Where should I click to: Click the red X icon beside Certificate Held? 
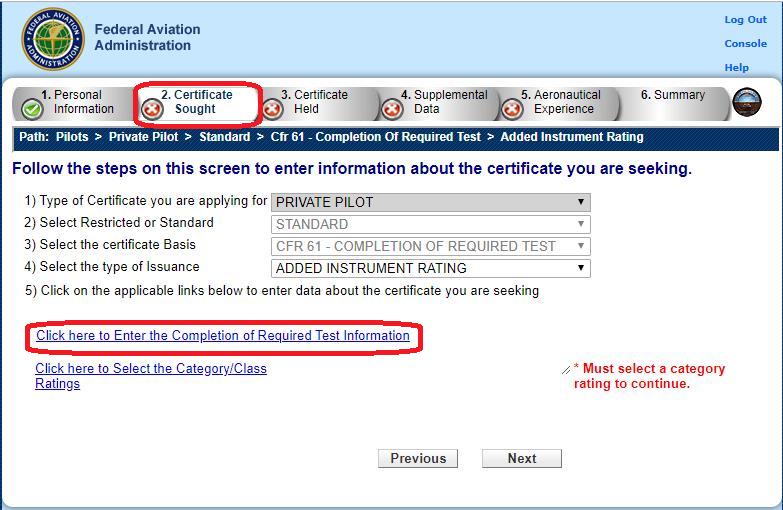pos(272,108)
